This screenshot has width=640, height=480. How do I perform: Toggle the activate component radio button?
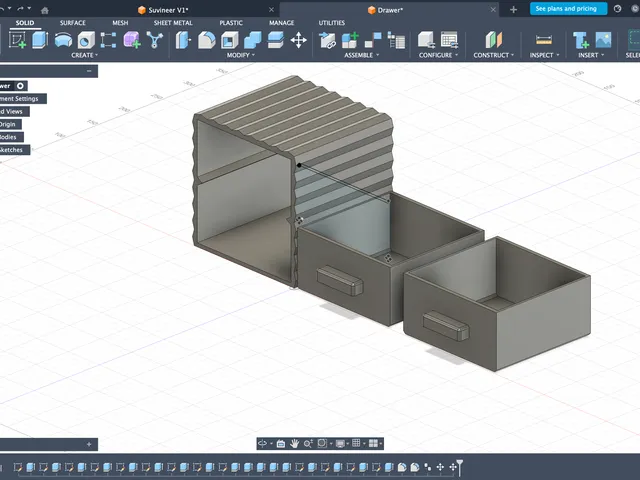point(20,86)
